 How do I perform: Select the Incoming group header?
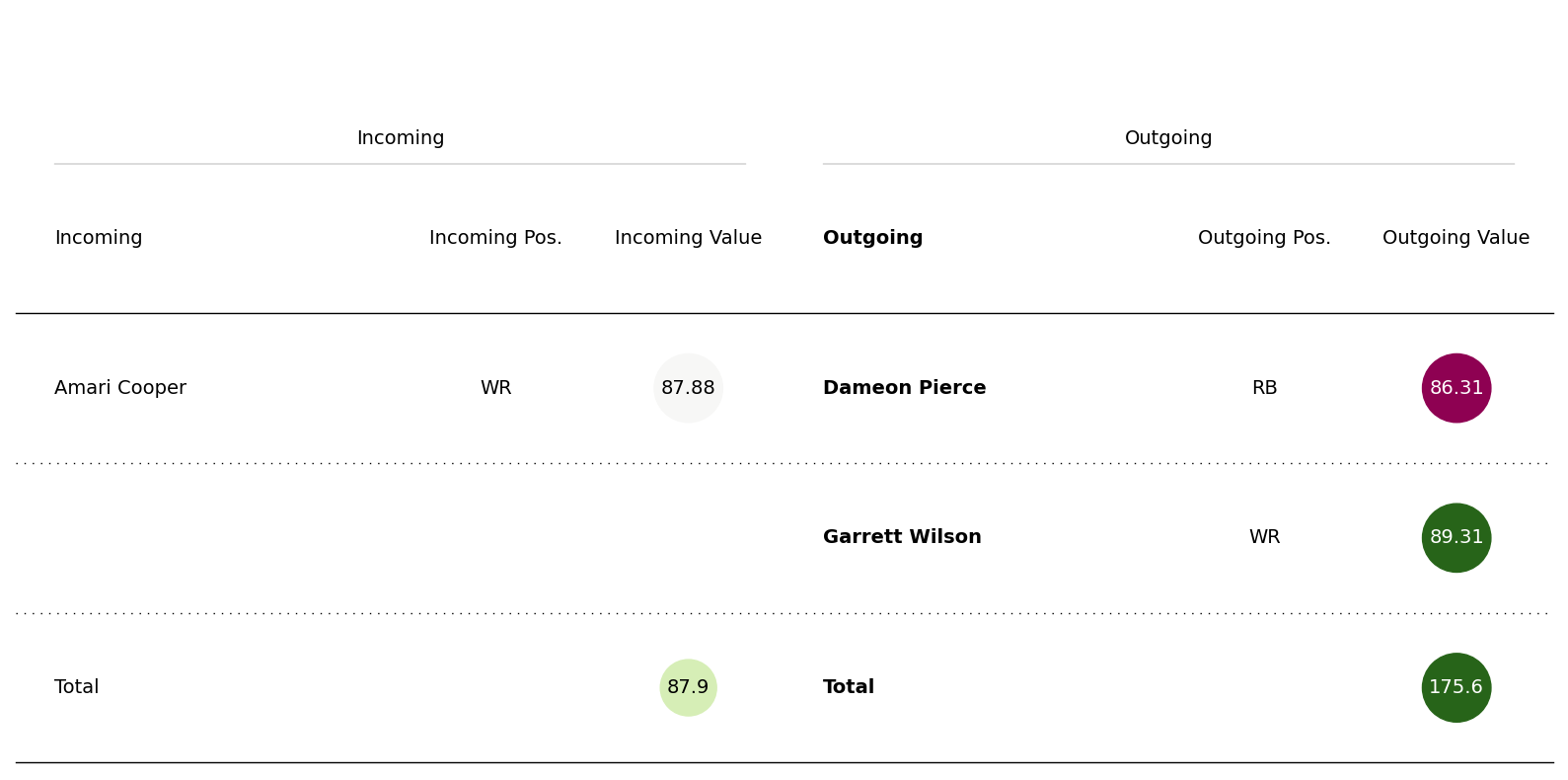coord(400,138)
